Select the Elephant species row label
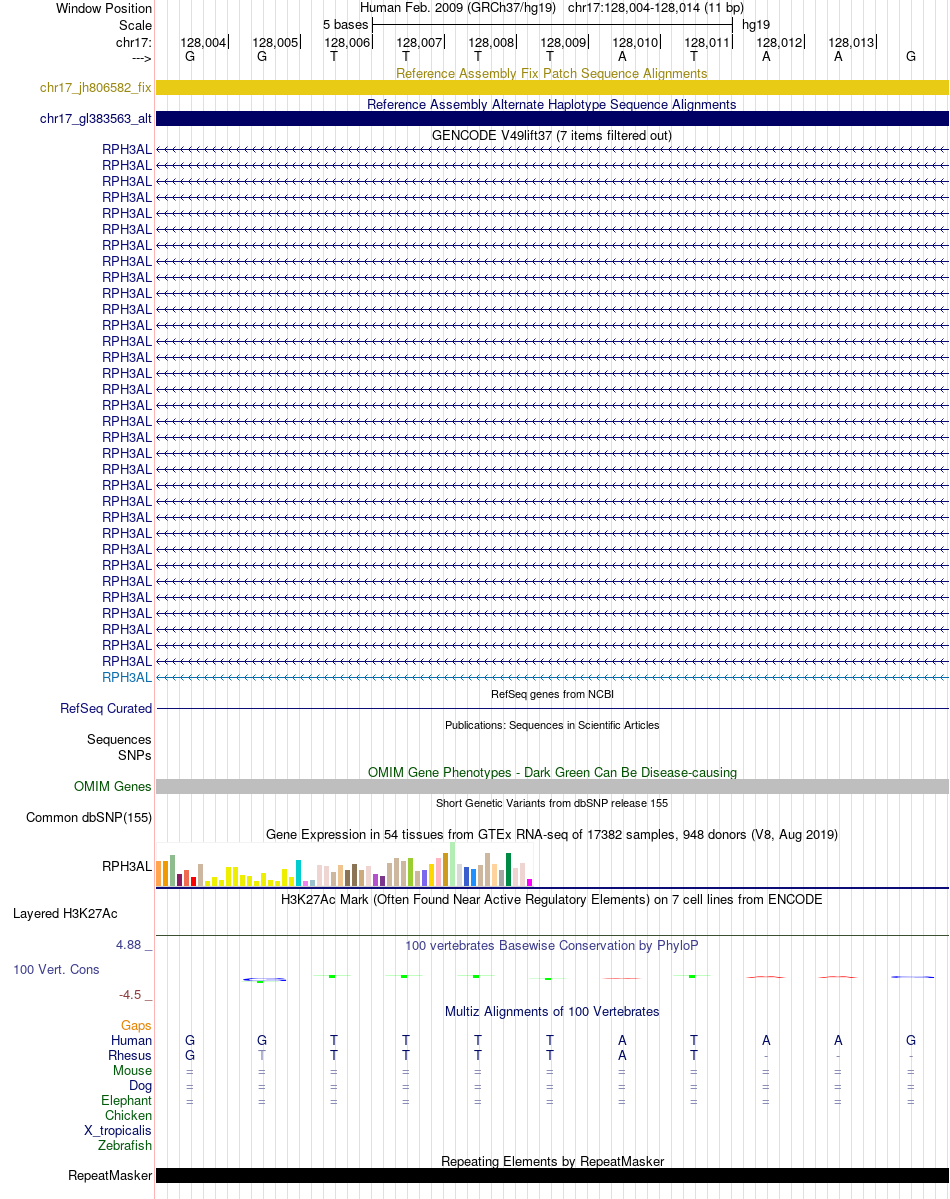This screenshot has width=950, height=1199. tap(126, 1100)
